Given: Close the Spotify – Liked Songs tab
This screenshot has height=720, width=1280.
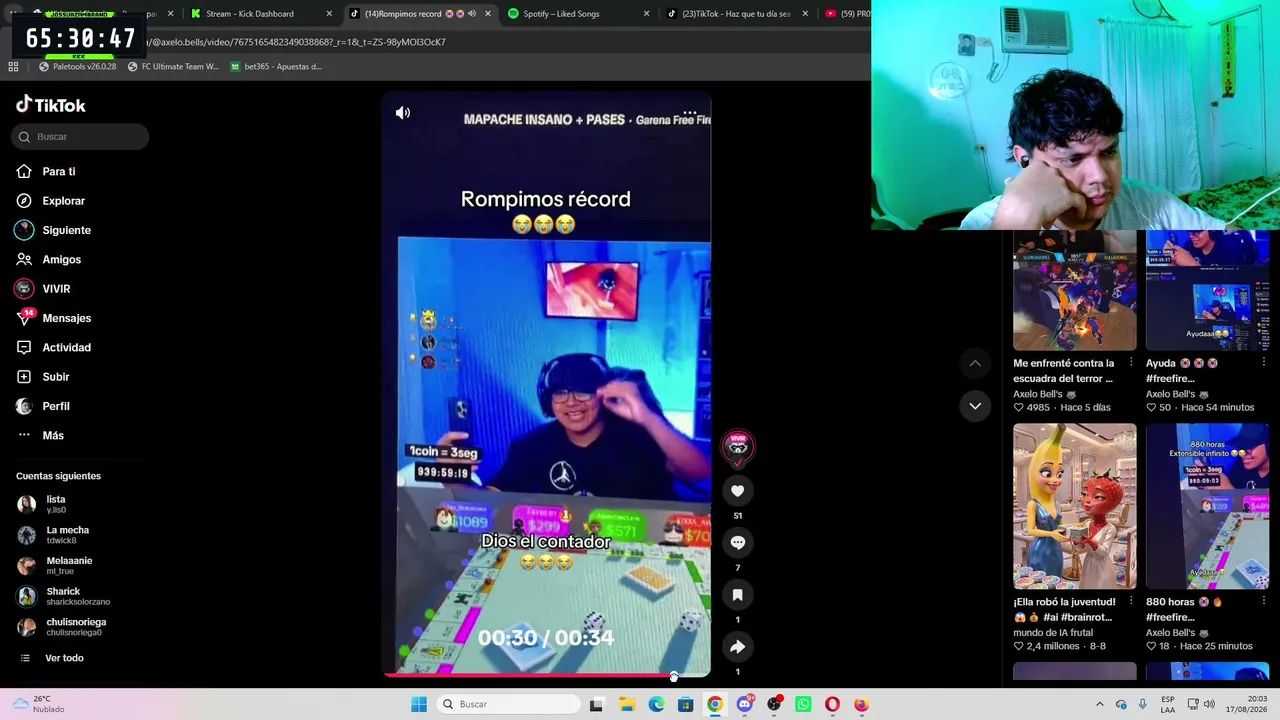Looking at the screenshot, I should click(646, 14).
